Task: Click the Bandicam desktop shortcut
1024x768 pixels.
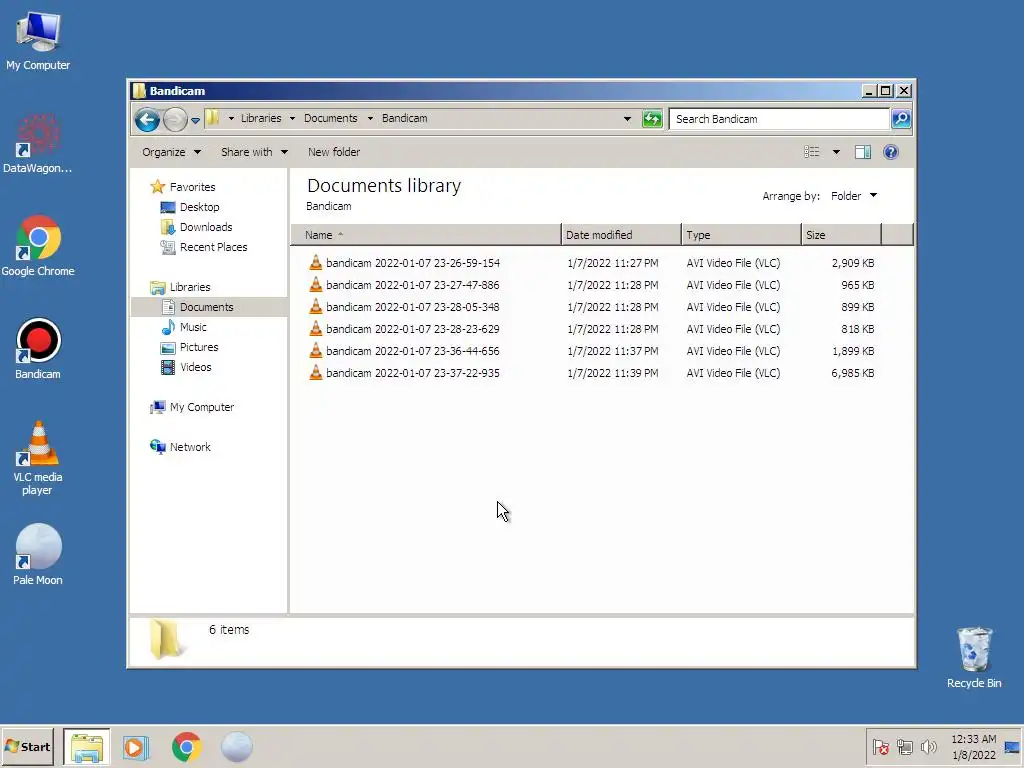Action: click(x=38, y=349)
